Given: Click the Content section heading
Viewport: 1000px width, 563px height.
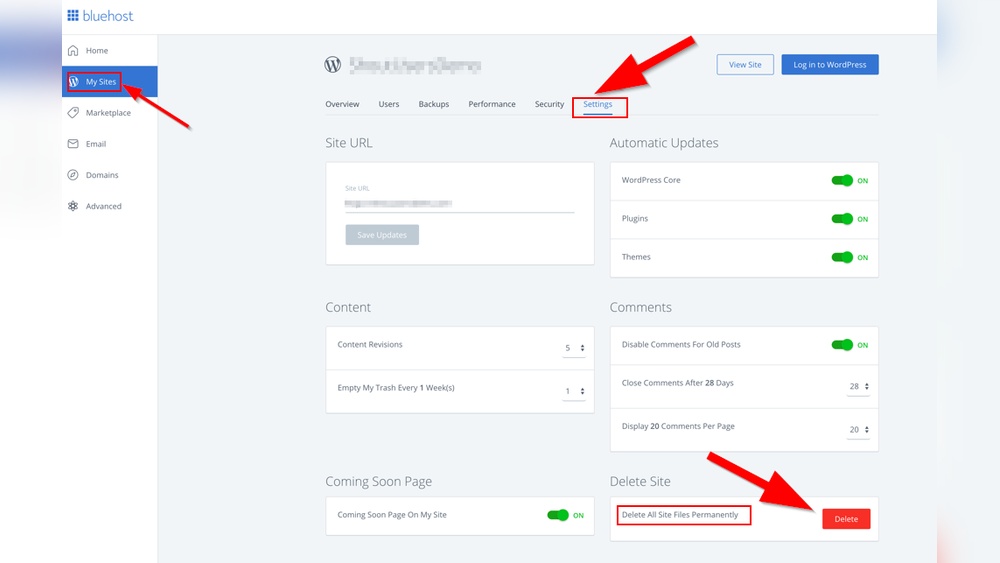Looking at the screenshot, I should pos(348,307).
